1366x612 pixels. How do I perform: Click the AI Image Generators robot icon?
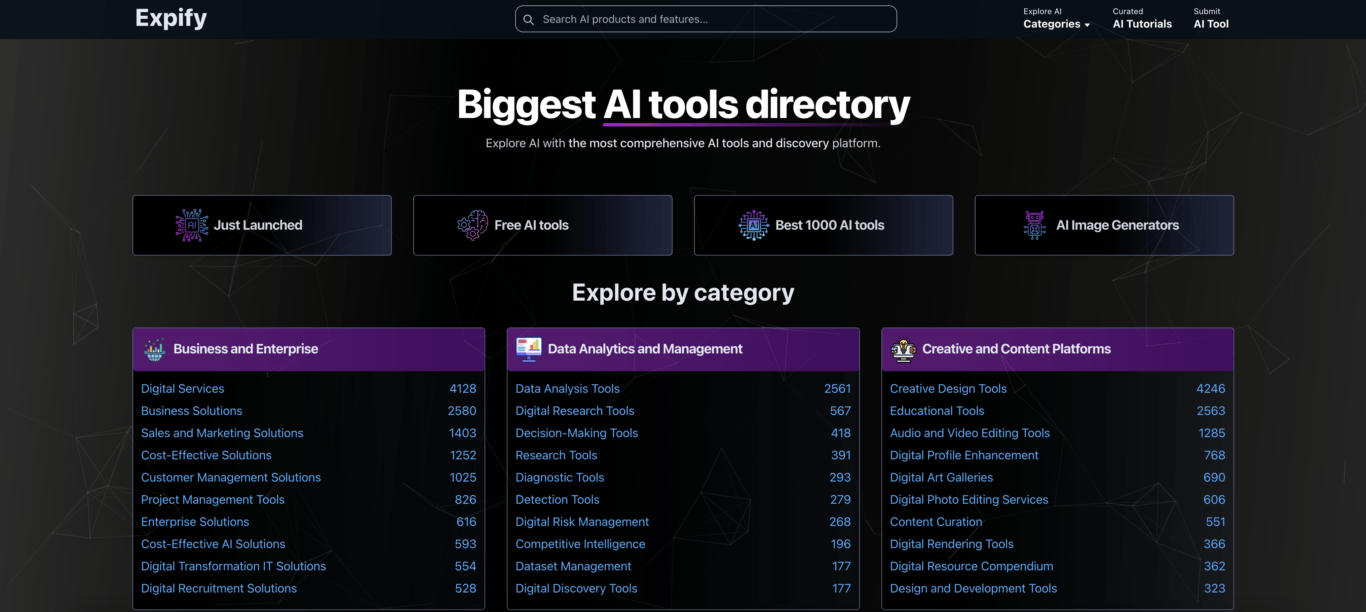pyautogui.click(x=1035, y=225)
